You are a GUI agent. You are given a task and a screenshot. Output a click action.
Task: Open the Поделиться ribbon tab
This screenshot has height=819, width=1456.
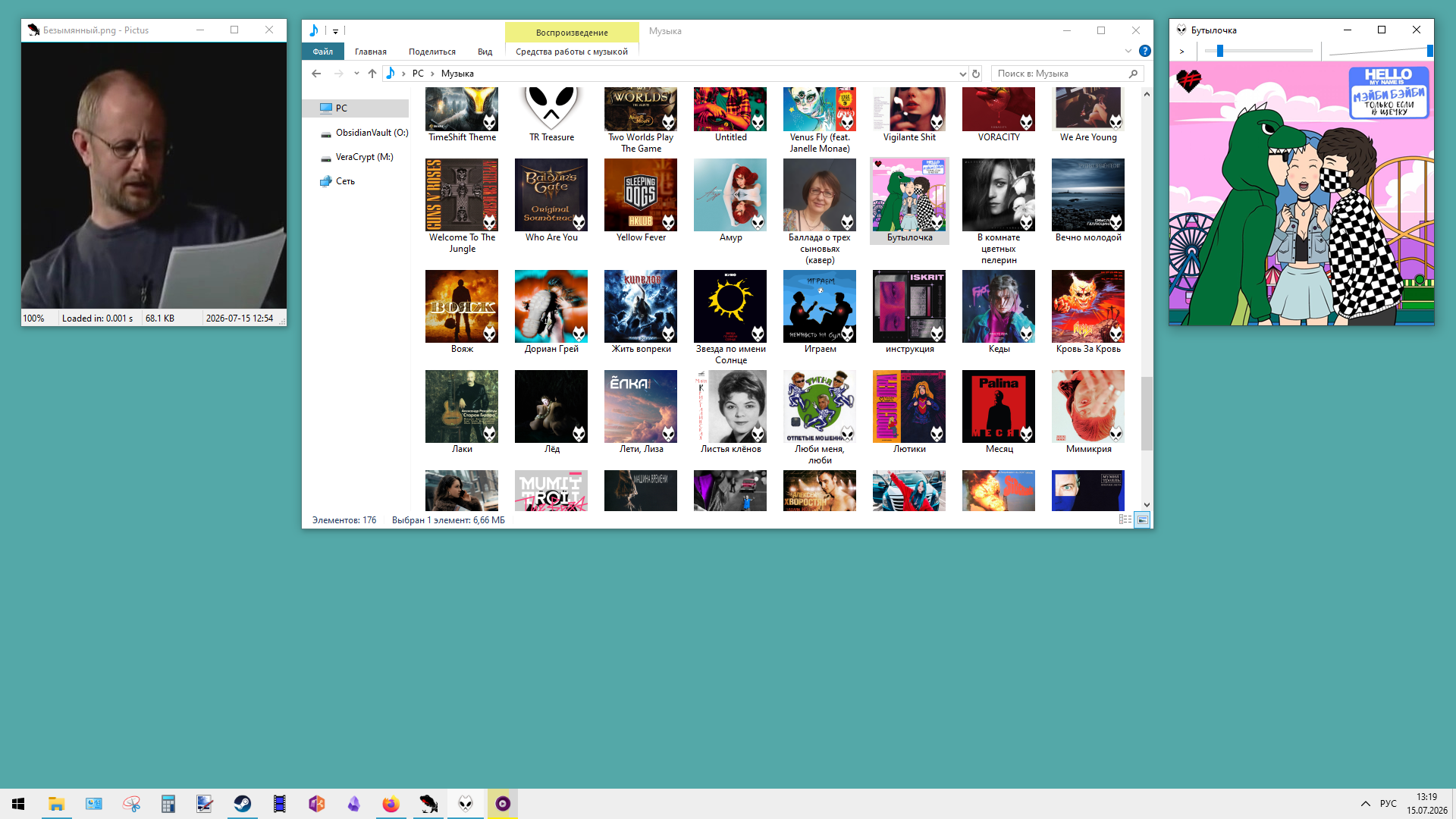point(432,52)
